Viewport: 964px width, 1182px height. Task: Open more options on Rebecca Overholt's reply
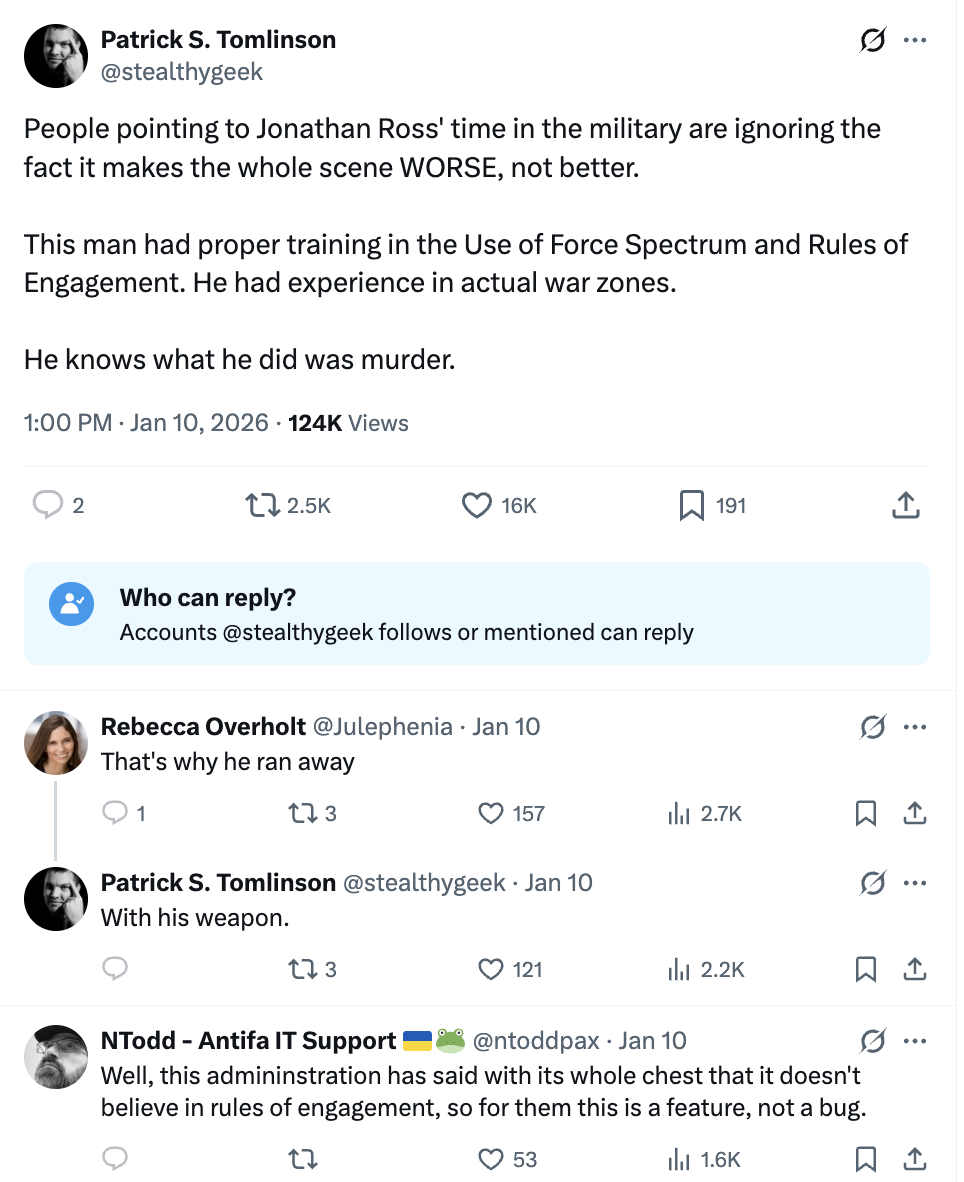(x=914, y=727)
